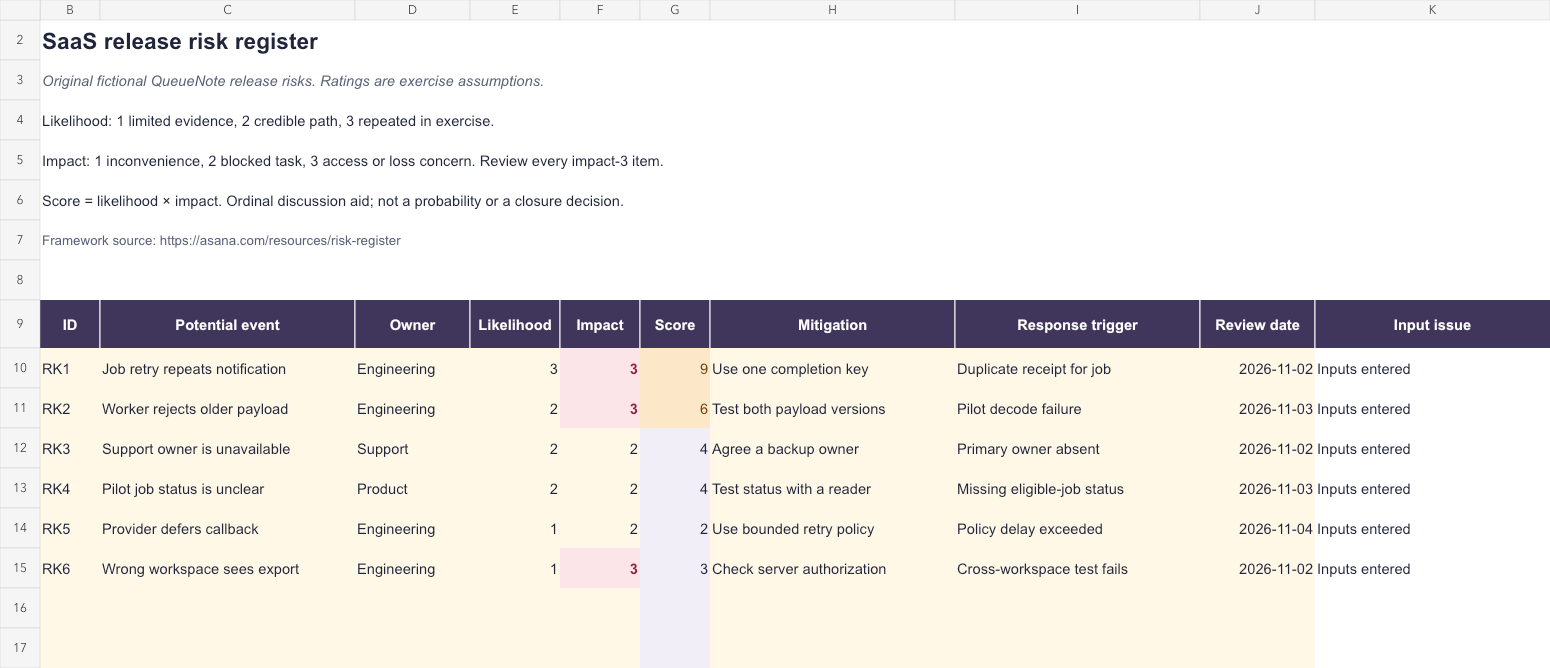This screenshot has height=668, width=1550.
Task: Select 'Test both payload versions' cell
Action: coord(832,409)
